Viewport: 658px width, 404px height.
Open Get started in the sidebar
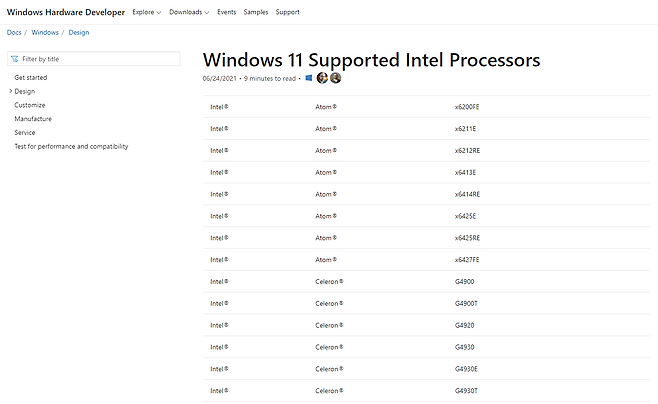(x=30, y=77)
